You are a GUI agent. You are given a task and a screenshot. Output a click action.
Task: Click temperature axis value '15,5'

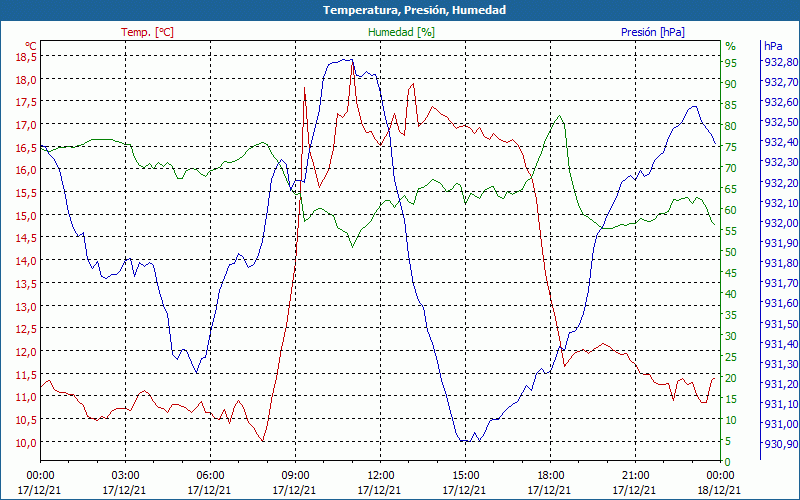click(x=26, y=193)
